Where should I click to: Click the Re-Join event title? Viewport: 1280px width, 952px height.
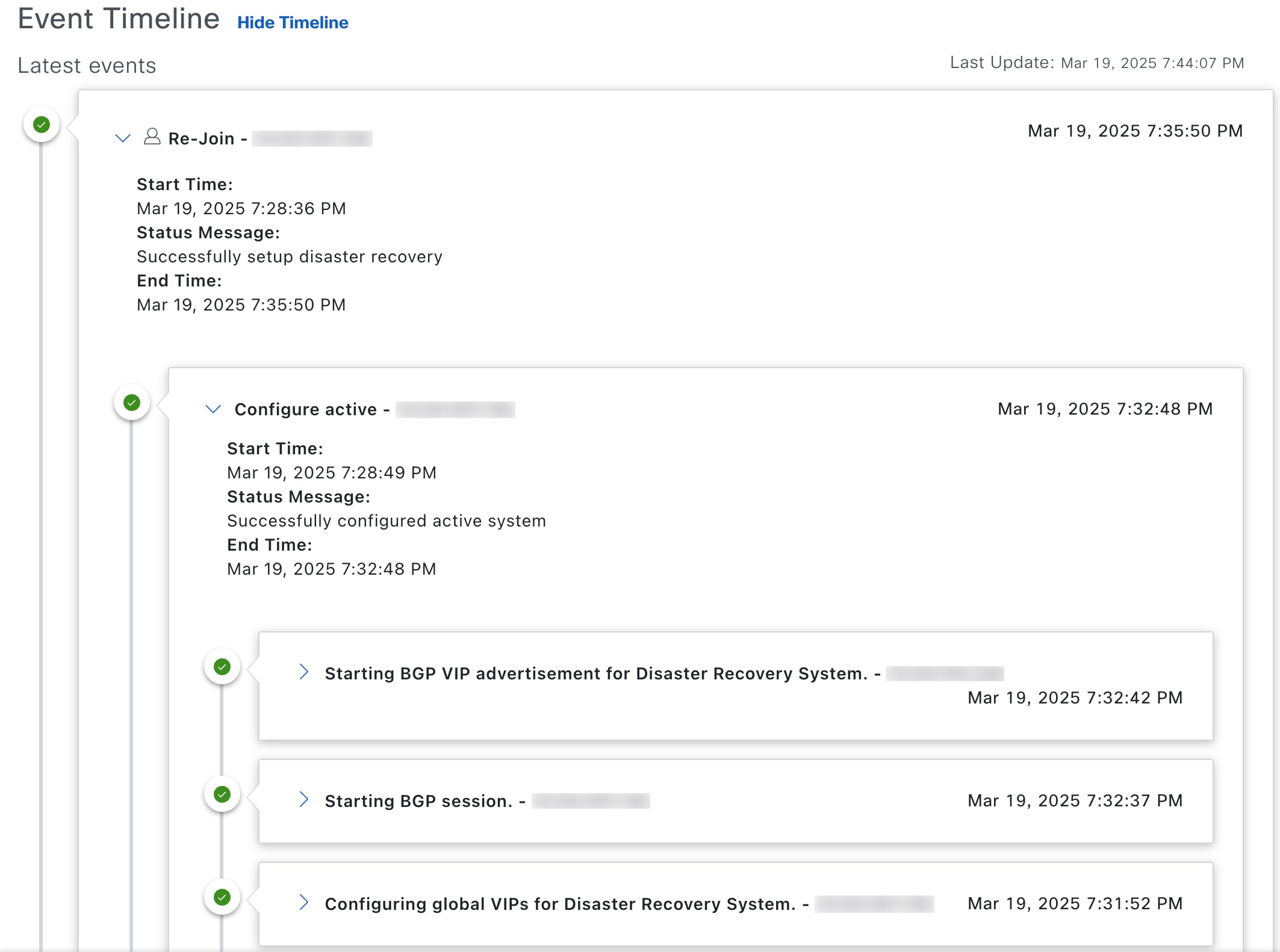pos(201,139)
